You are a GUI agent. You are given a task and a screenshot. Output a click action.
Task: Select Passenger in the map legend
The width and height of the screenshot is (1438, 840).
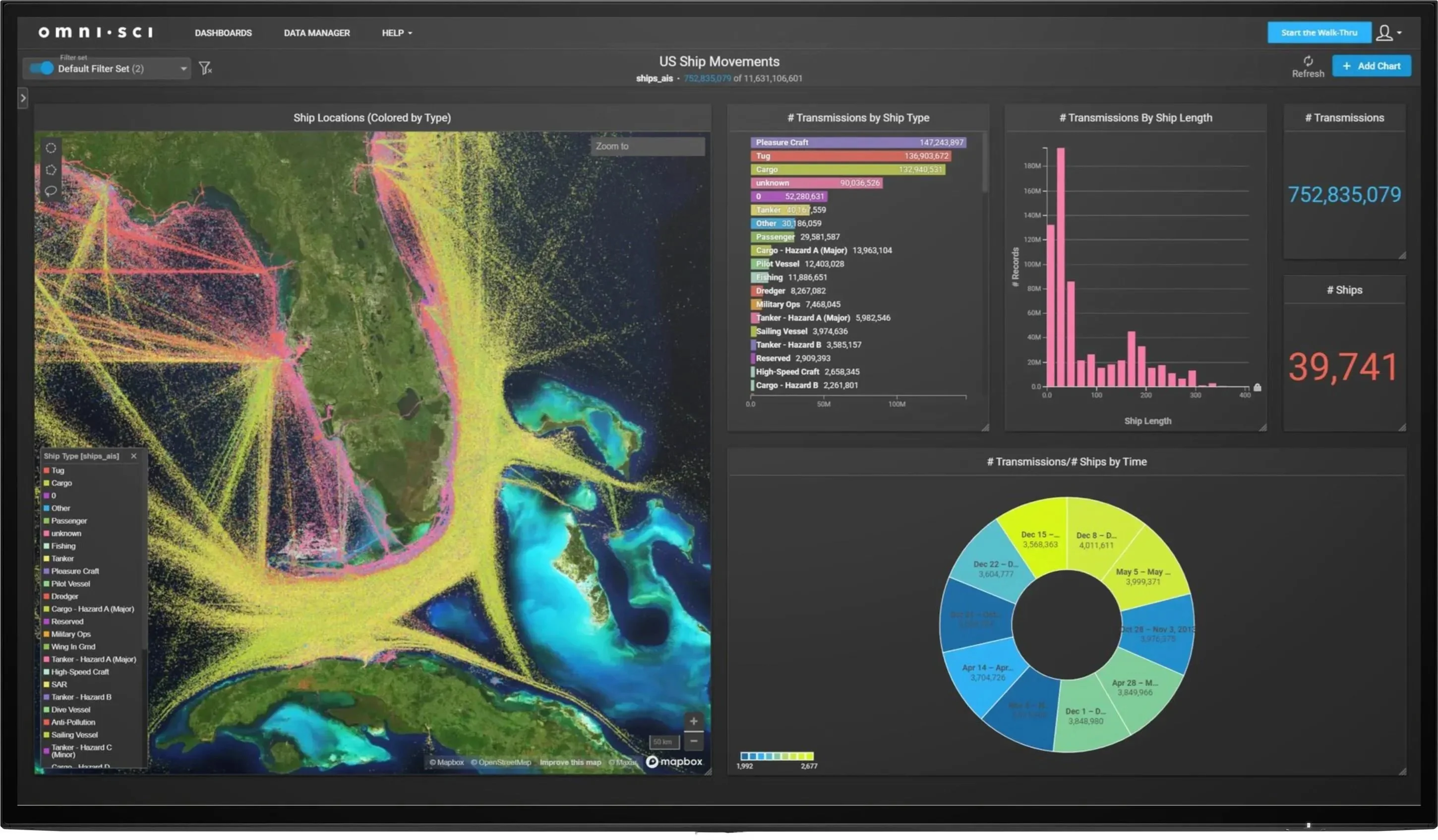point(69,521)
